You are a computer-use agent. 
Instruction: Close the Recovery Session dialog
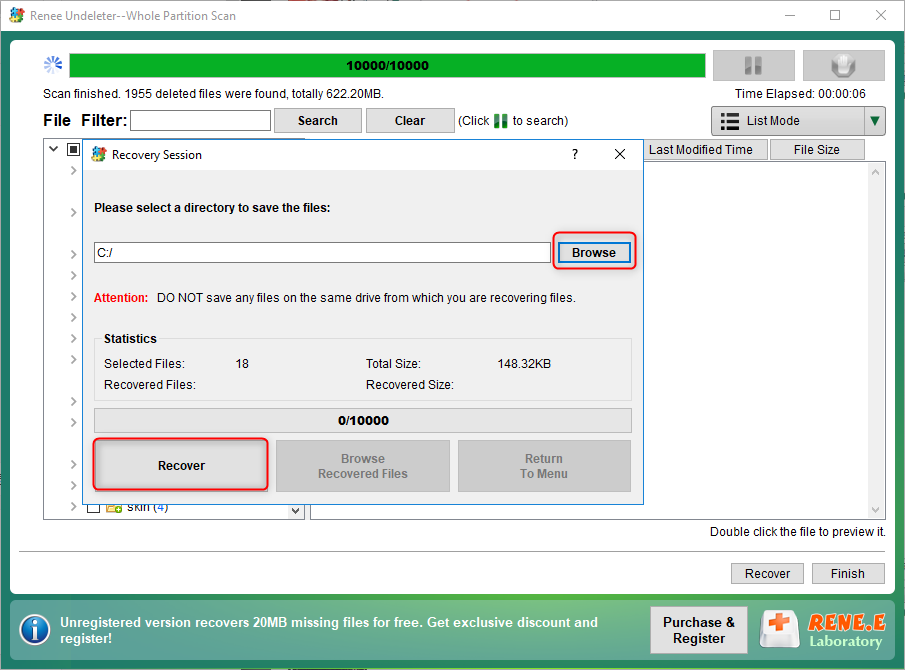pos(620,154)
